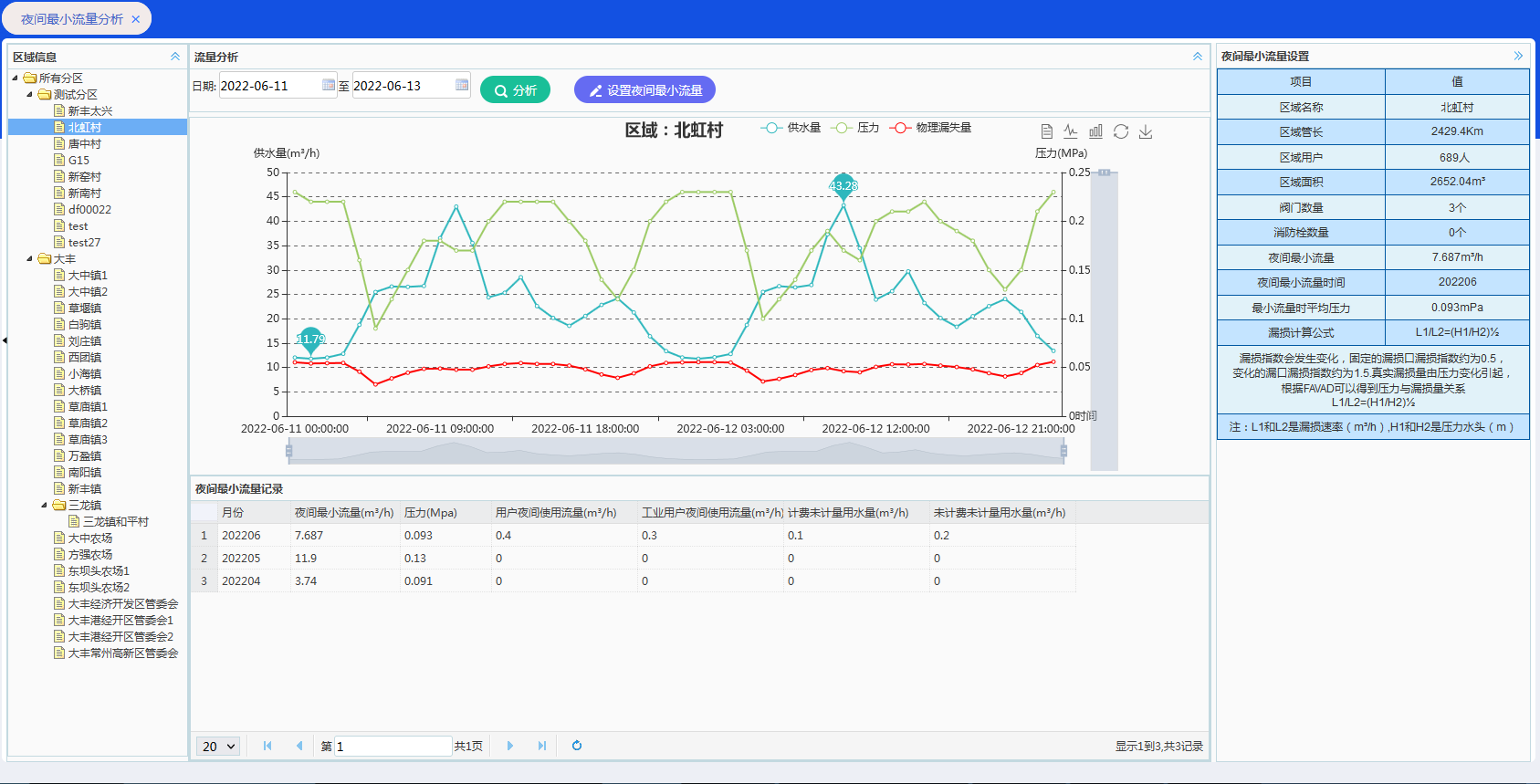Switch chart to bar chart type

[x=1095, y=131]
